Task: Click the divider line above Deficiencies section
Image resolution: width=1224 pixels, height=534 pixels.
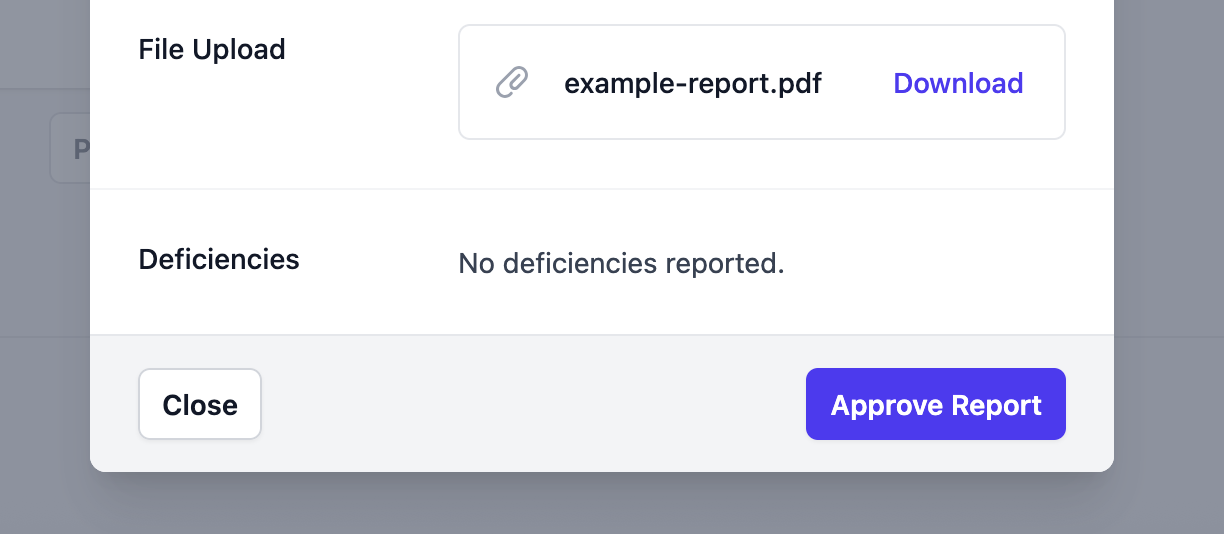Action: point(600,189)
